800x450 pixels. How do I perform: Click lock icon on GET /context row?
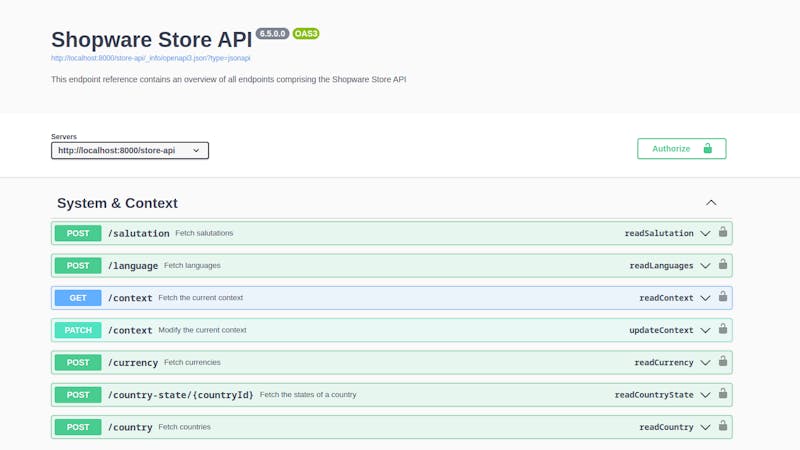723,296
